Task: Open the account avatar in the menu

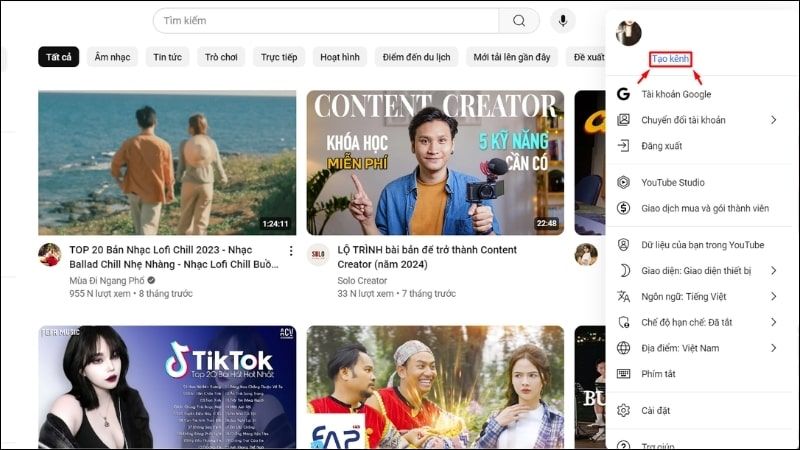Action: coord(629,33)
